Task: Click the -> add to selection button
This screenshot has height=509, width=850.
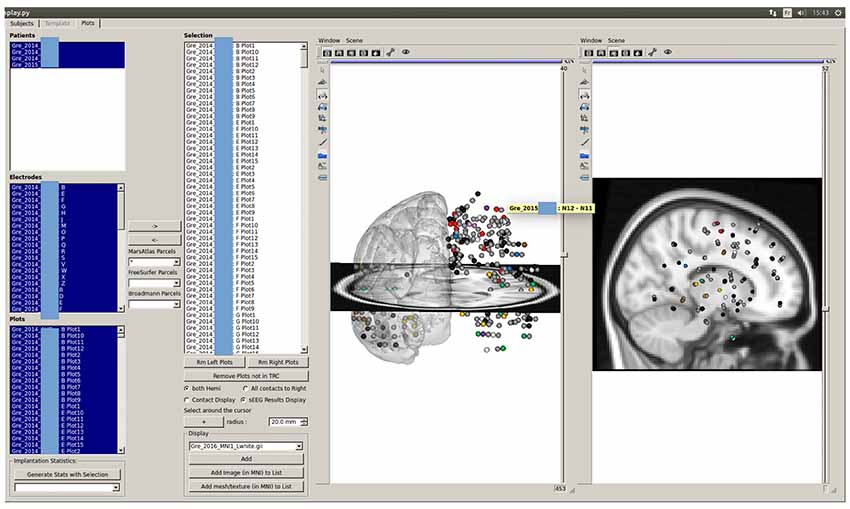Action: [x=154, y=226]
